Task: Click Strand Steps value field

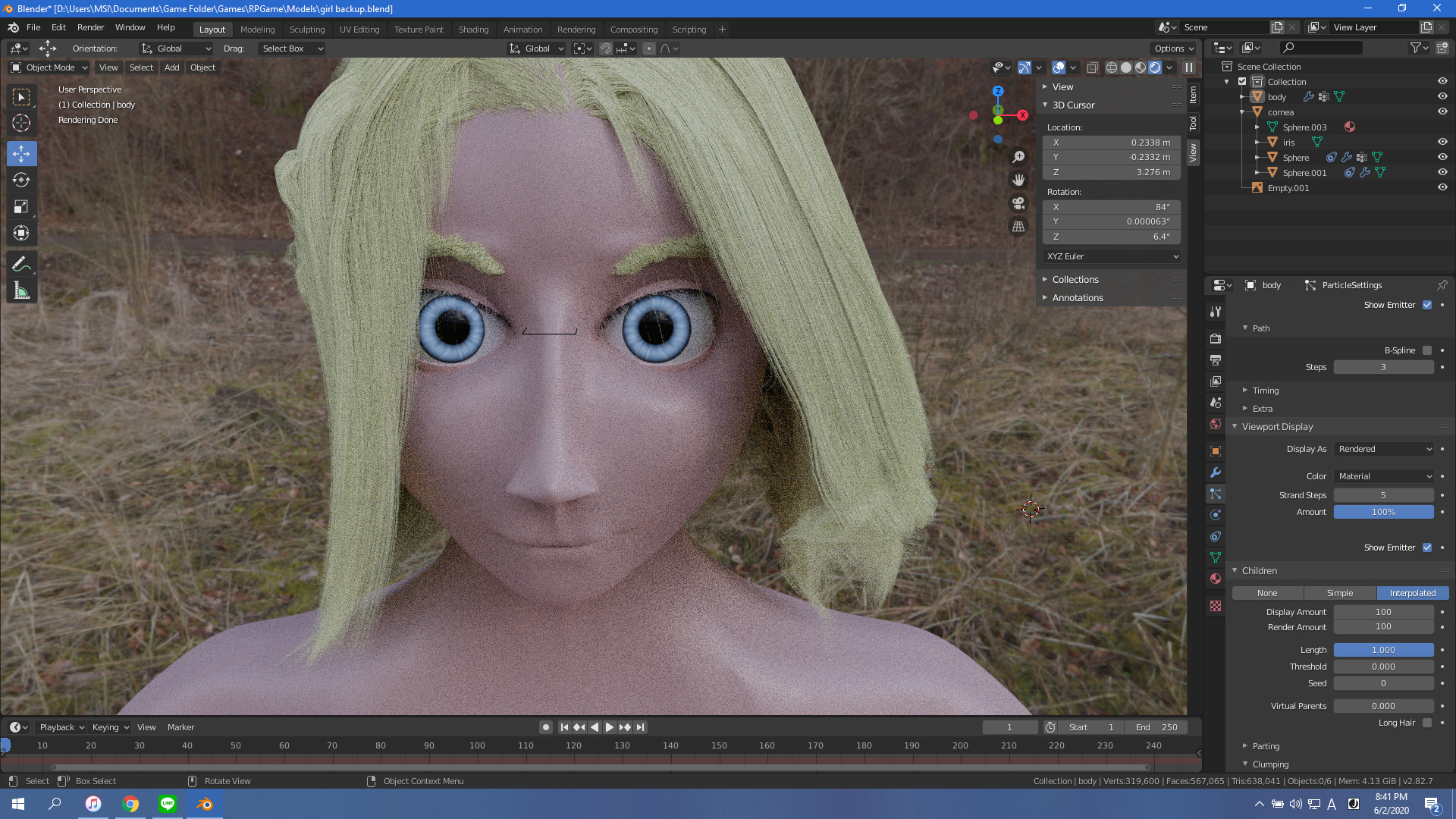Action: click(x=1384, y=495)
